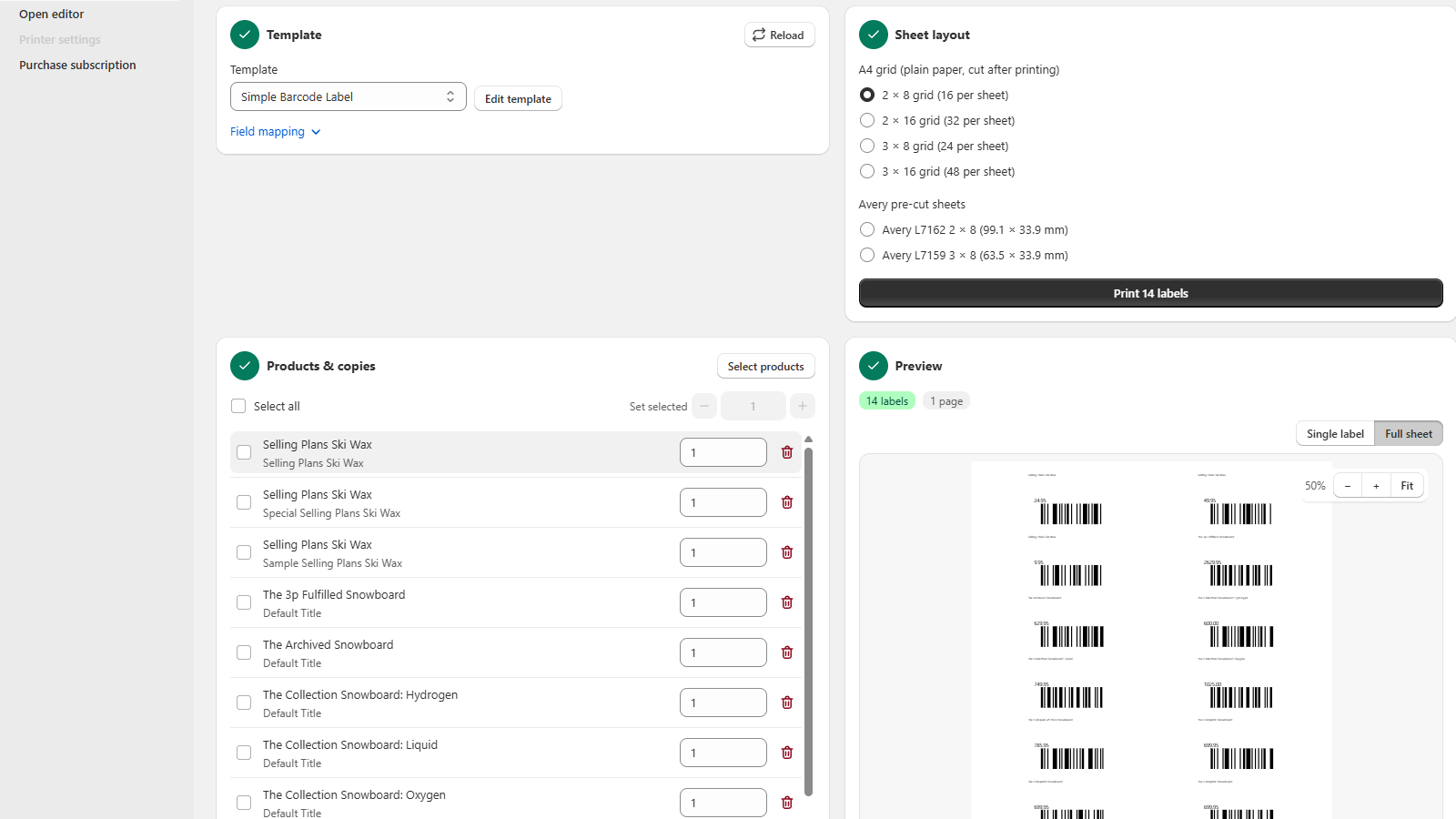Tick The 3p Fulfilled Snowboard checkbox
This screenshot has height=819, width=1456.
click(244, 602)
